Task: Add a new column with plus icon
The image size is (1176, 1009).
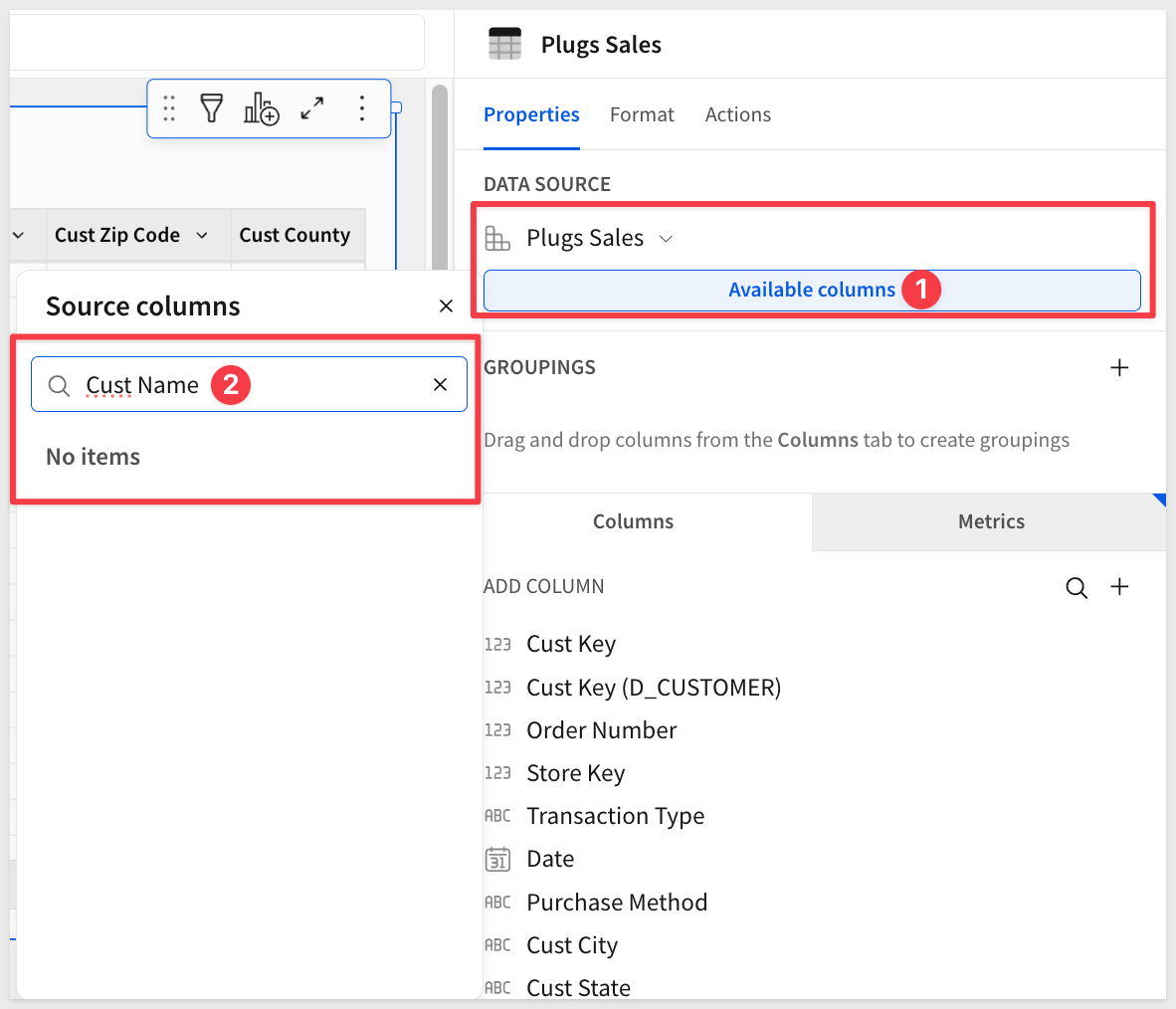Action: [1119, 587]
